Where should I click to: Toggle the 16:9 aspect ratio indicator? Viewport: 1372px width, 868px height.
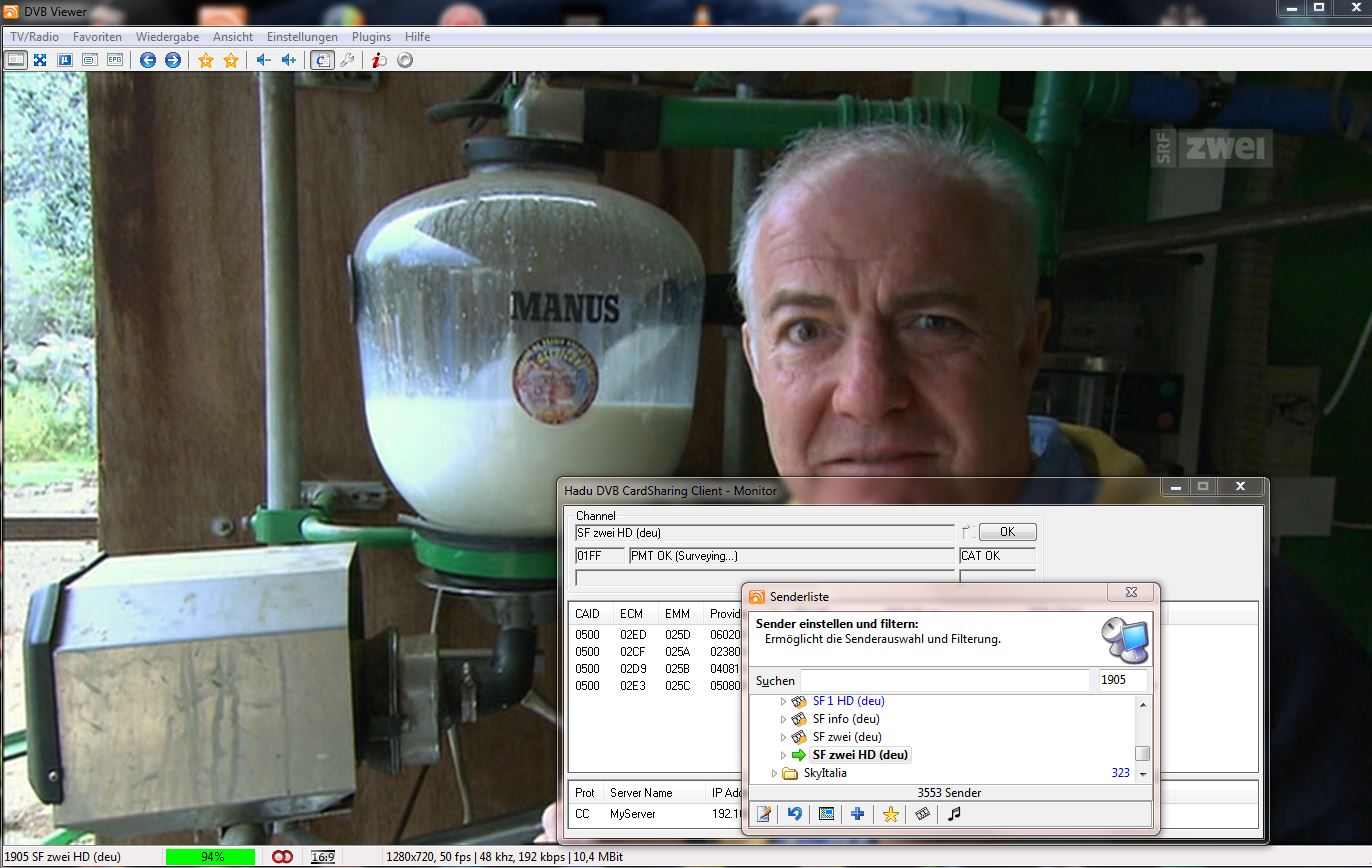tap(322, 857)
